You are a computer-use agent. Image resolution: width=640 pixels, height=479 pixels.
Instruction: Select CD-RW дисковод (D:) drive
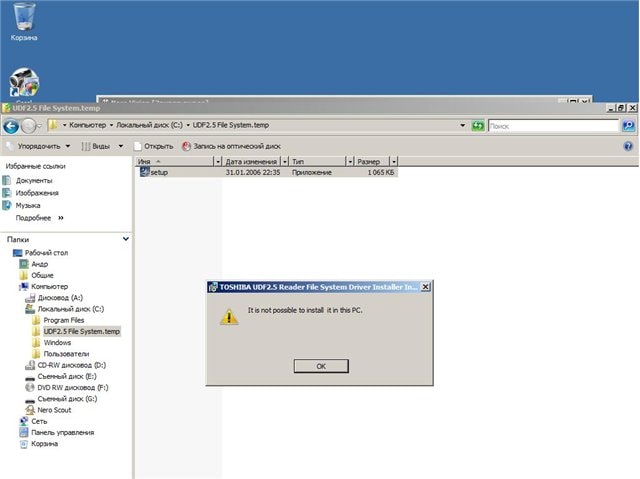tap(66, 365)
